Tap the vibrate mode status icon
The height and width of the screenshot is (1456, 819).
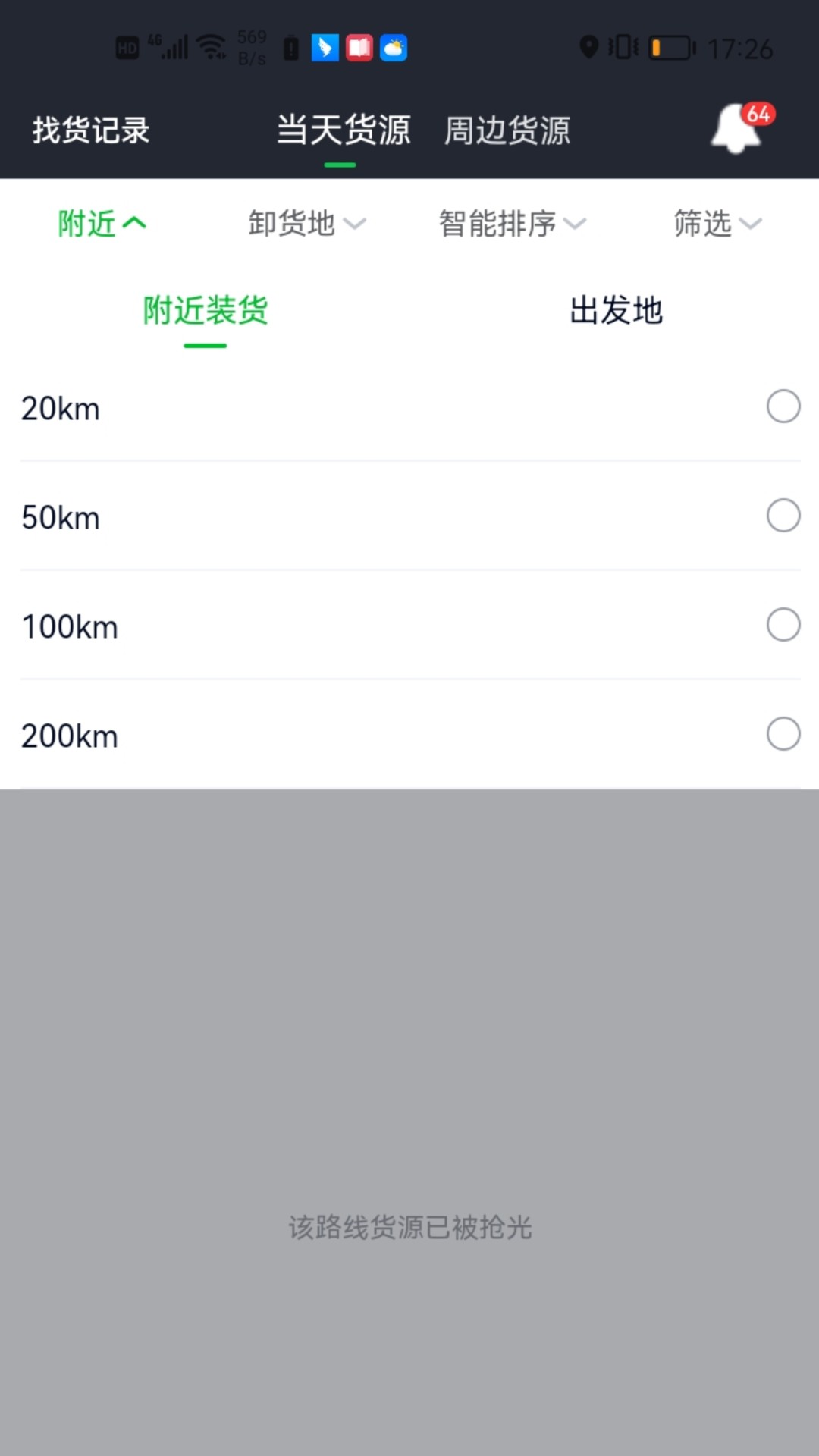click(x=623, y=48)
